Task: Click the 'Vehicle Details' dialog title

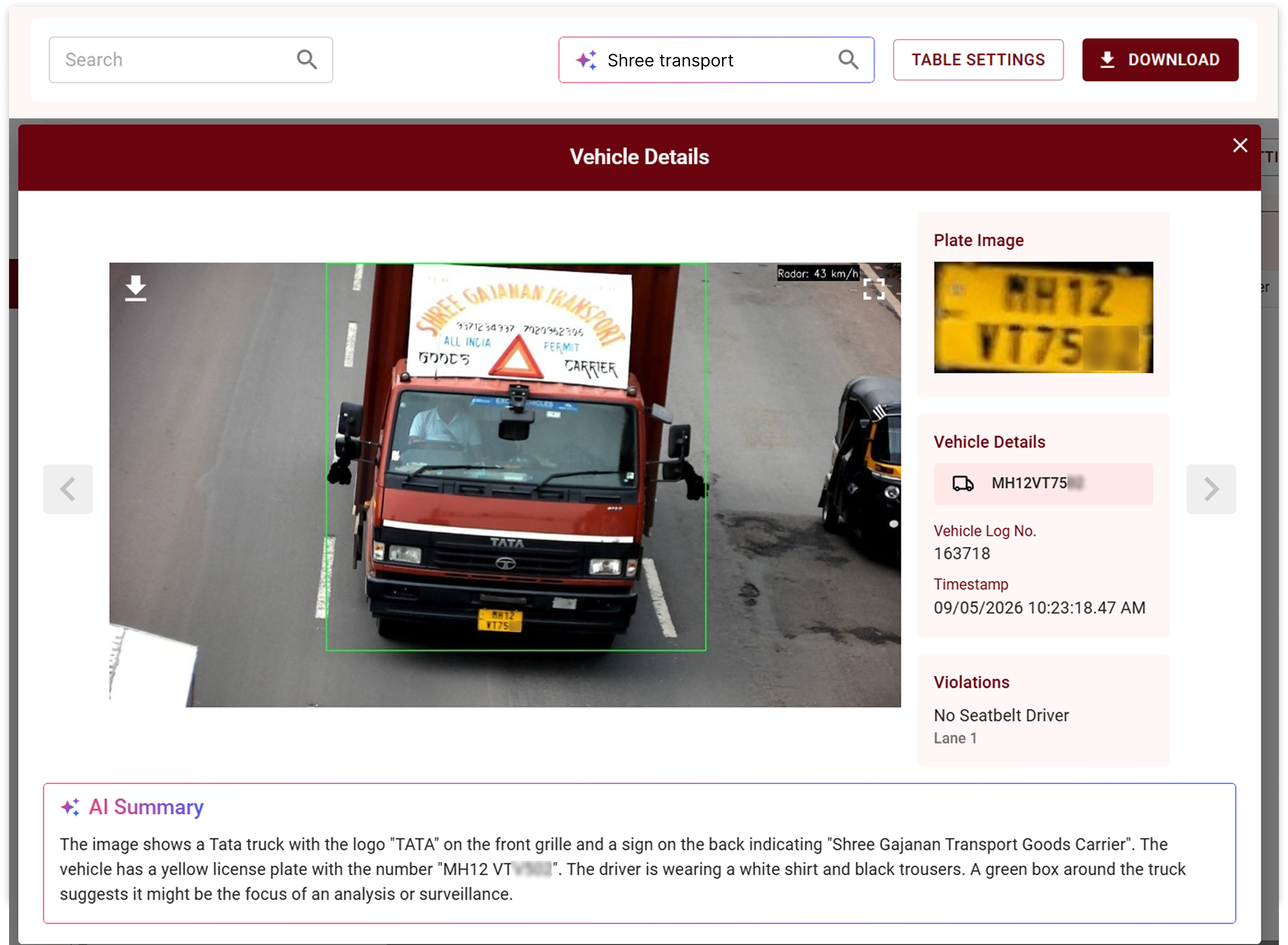Action: [639, 157]
